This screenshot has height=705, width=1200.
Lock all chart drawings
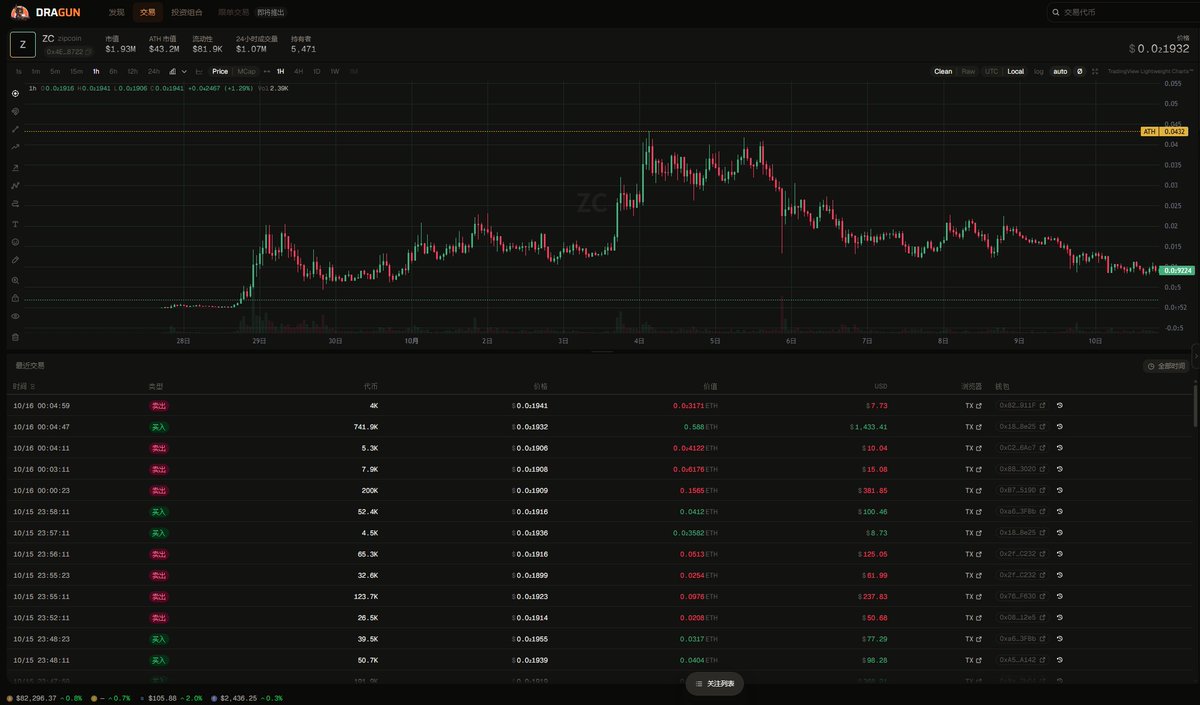click(x=15, y=298)
